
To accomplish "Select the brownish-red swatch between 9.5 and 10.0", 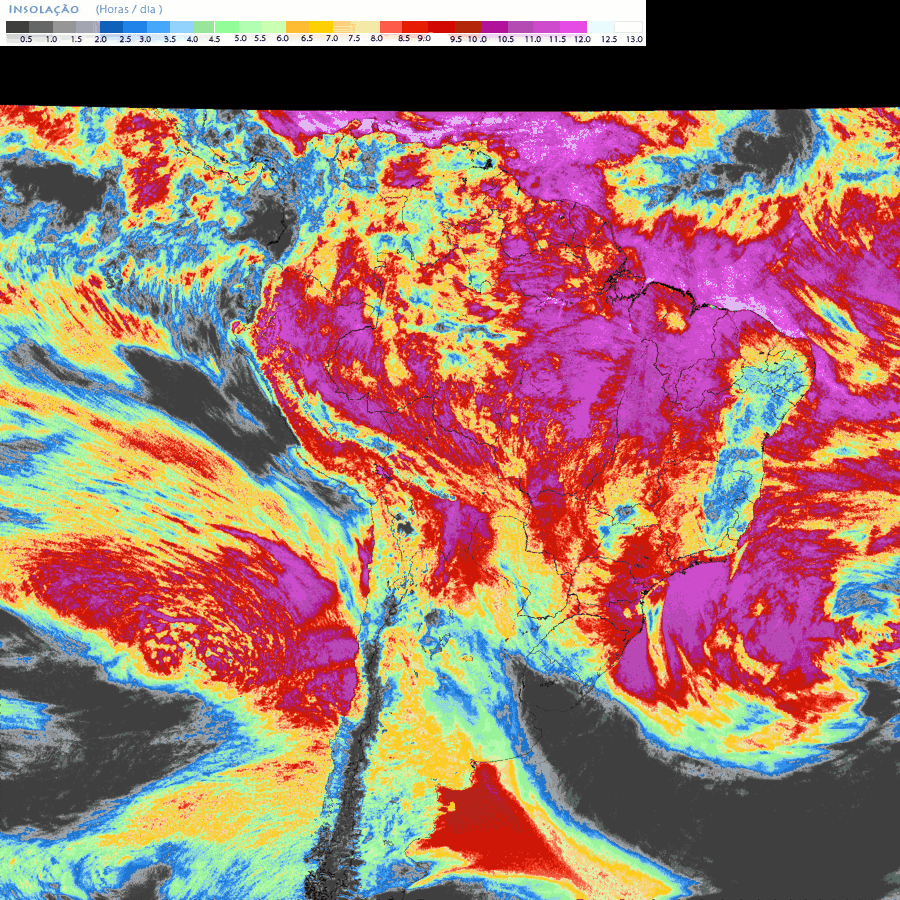I will (468, 26).
